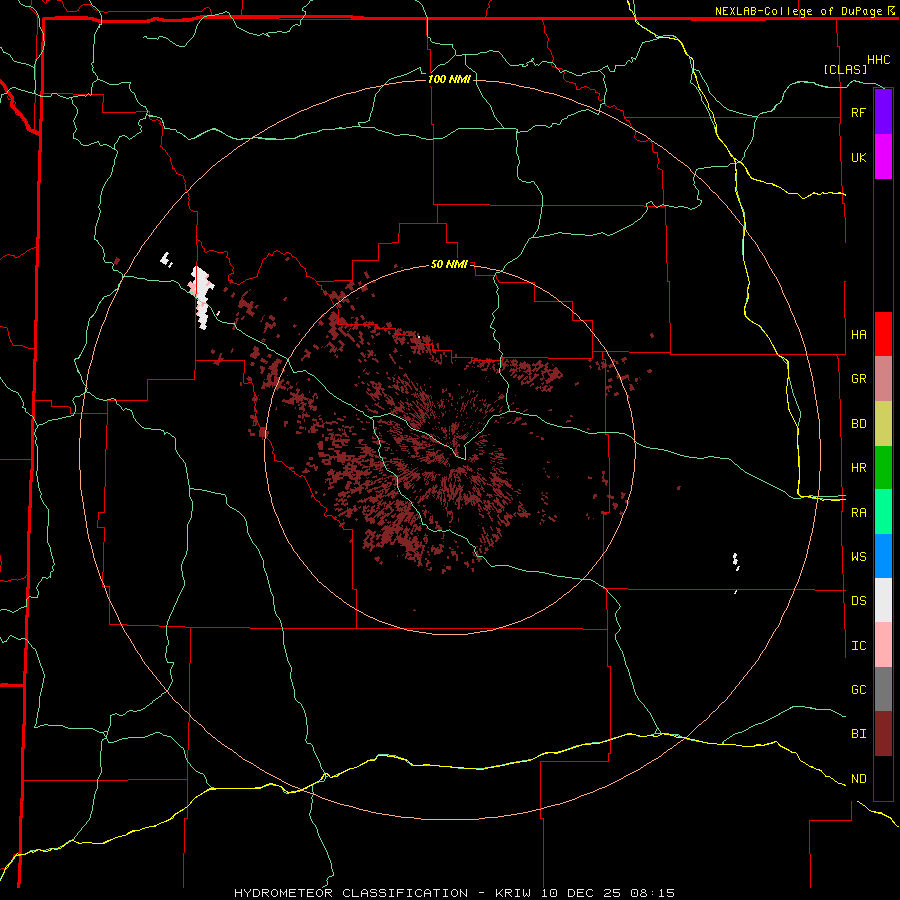900x900 pixels.
Task: Click the 100 NMI range ring label
Action: 449,79
